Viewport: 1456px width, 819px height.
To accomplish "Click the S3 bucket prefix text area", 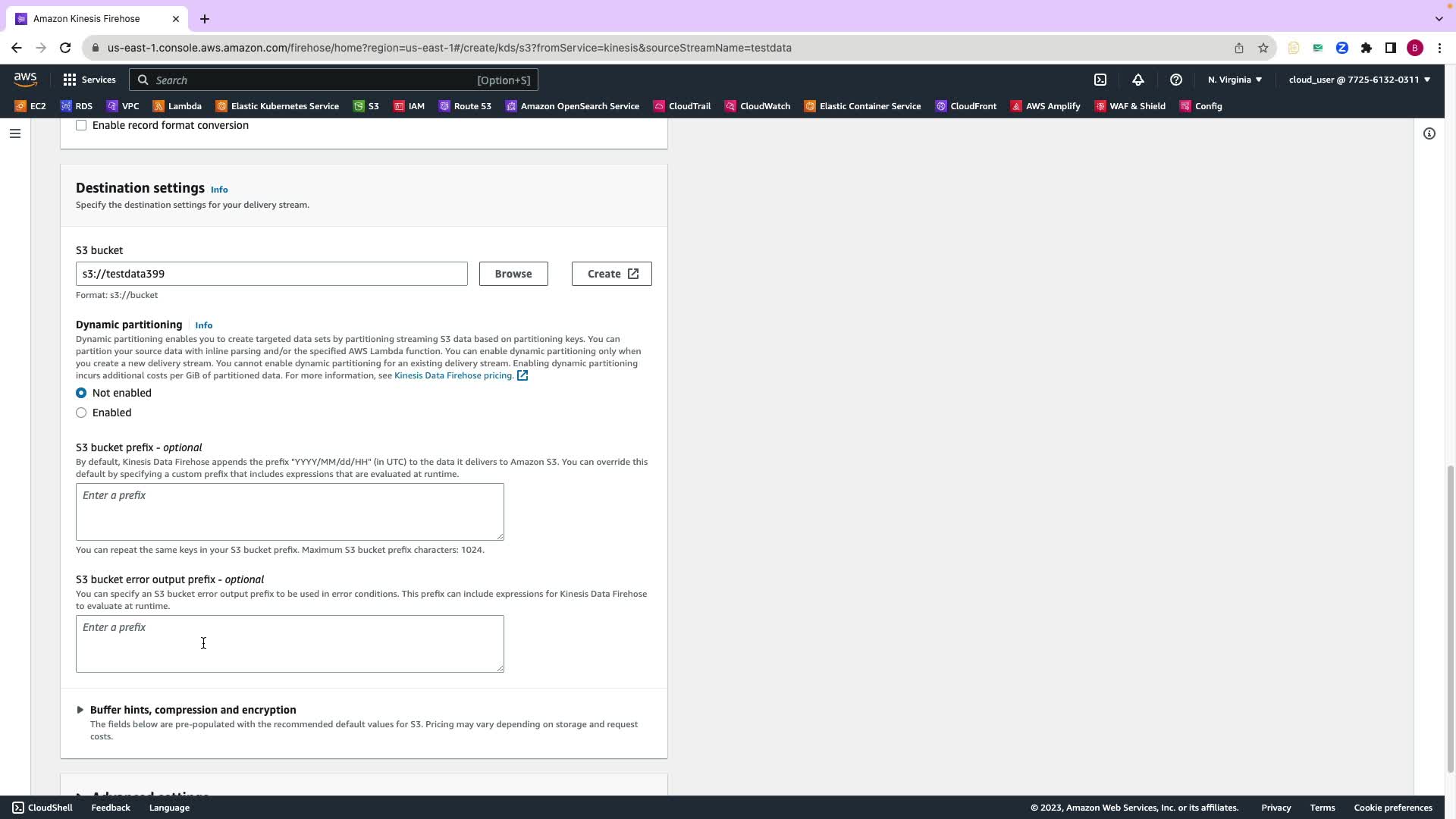I will pos(290,512).
